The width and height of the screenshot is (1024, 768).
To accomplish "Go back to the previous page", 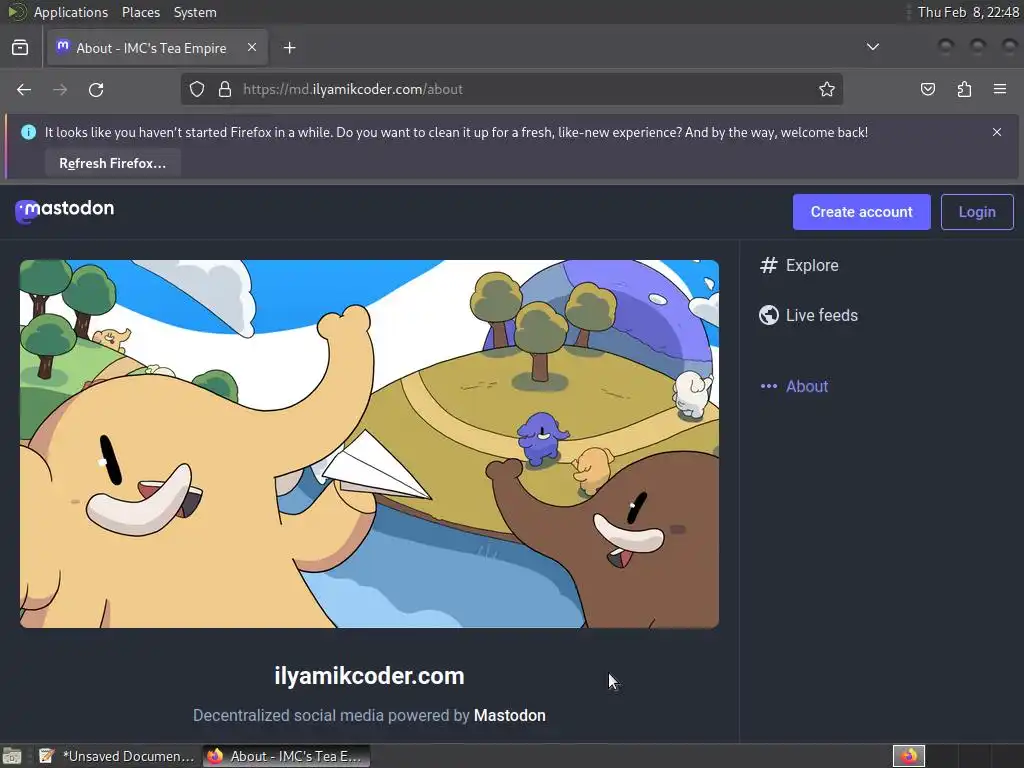I will 24,89.
